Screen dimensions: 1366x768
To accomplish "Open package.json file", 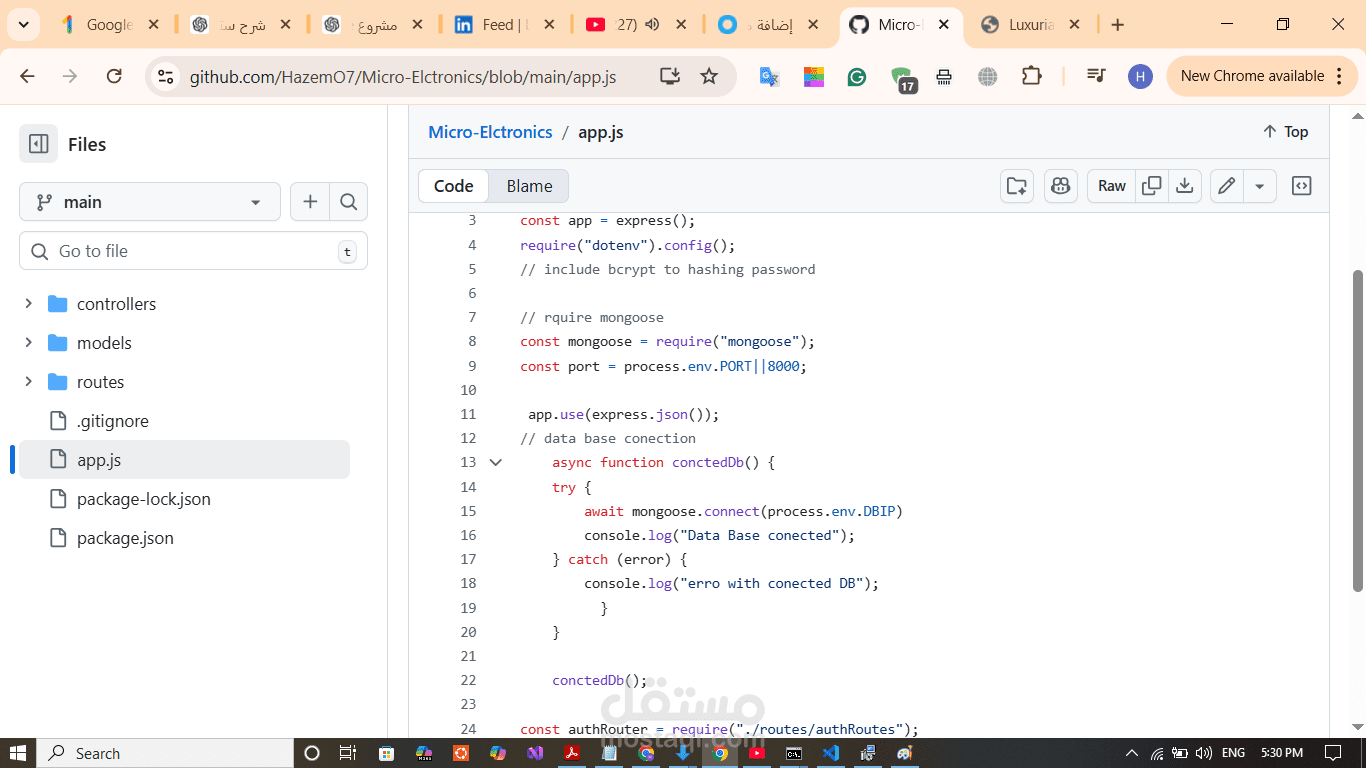I will [x=125, y=538].
